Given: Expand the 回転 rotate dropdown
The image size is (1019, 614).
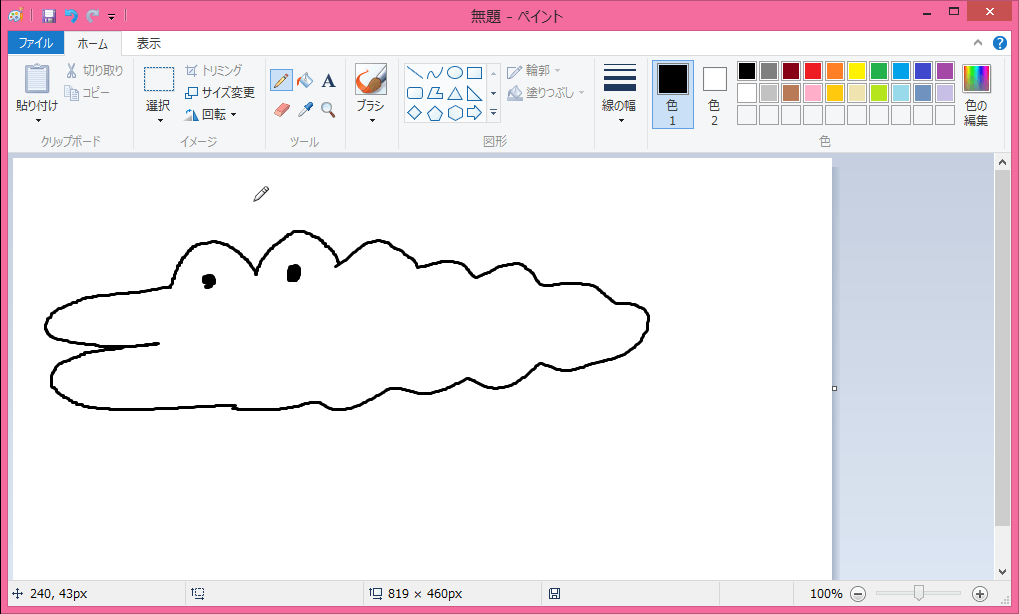Looking at the screenshot, I should [x=211, y=114].
